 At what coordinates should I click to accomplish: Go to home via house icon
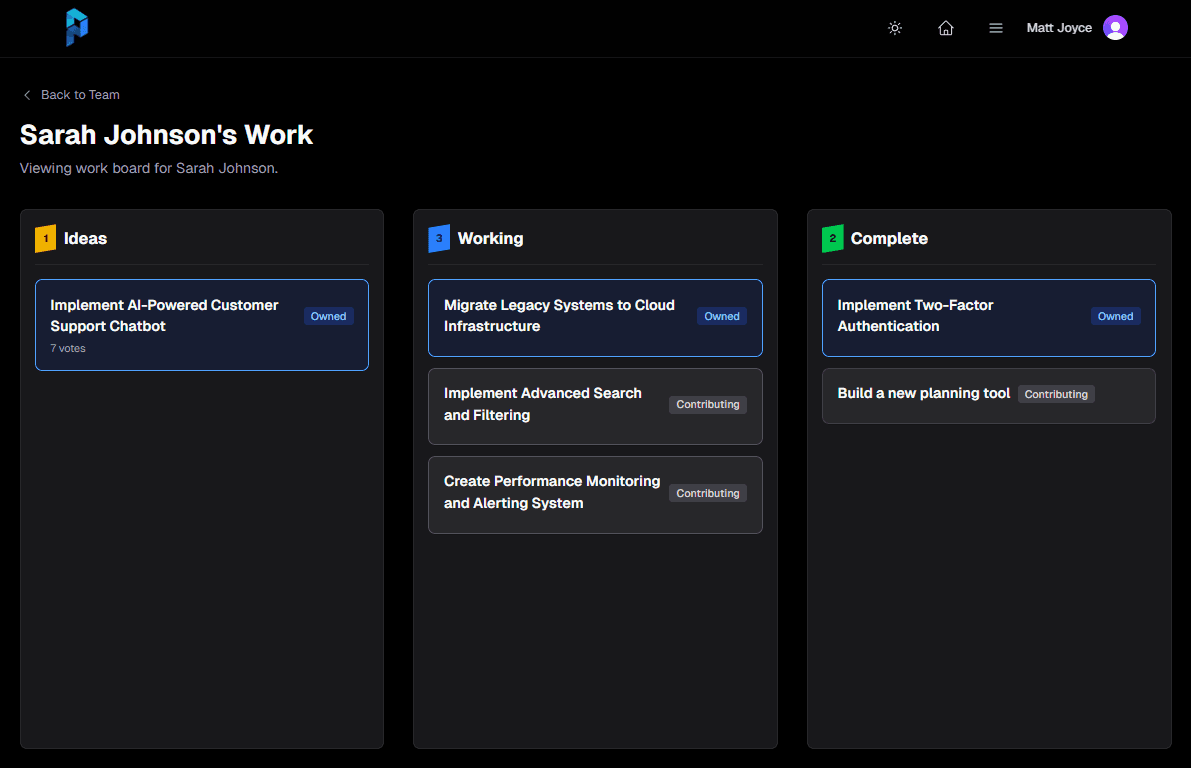click(945, 28)
